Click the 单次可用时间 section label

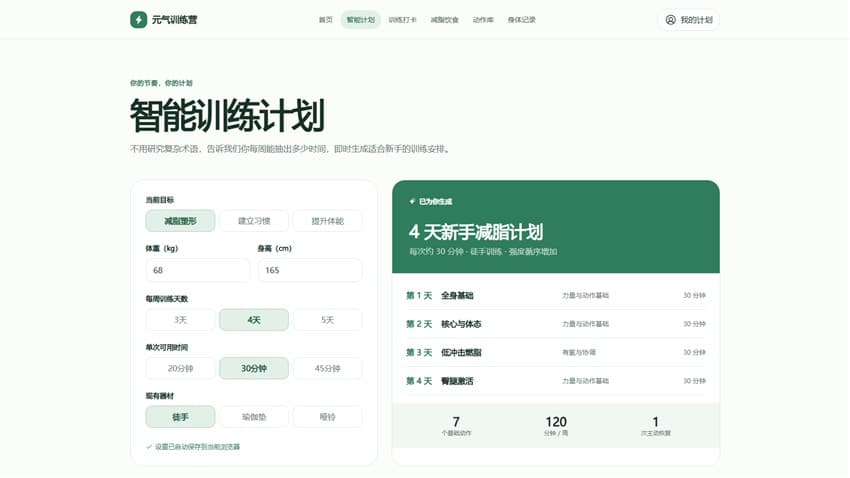(166, 347)
